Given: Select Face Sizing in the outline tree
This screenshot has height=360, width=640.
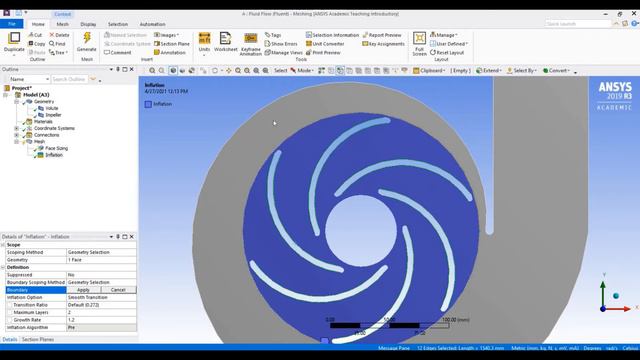Looking at the screenshot, I should pos(56,148).
